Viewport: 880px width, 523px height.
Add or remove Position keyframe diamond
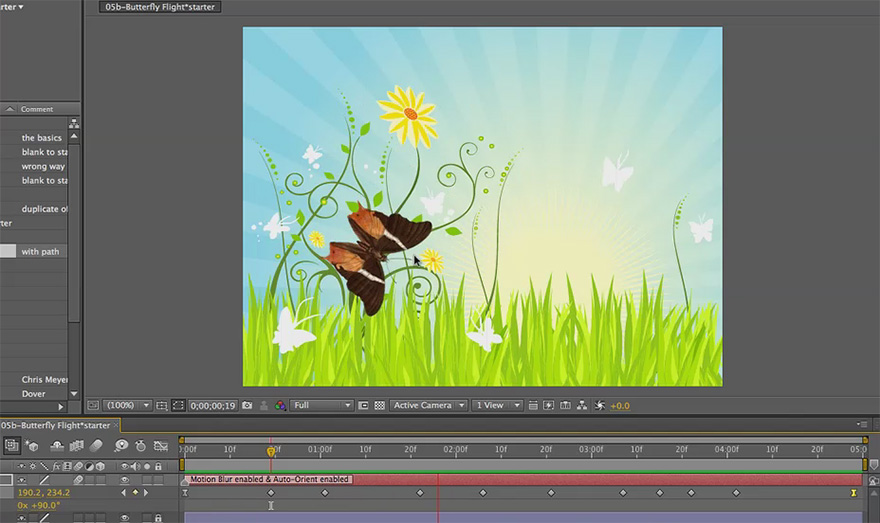pyautogui.click(x=135, y=493)
